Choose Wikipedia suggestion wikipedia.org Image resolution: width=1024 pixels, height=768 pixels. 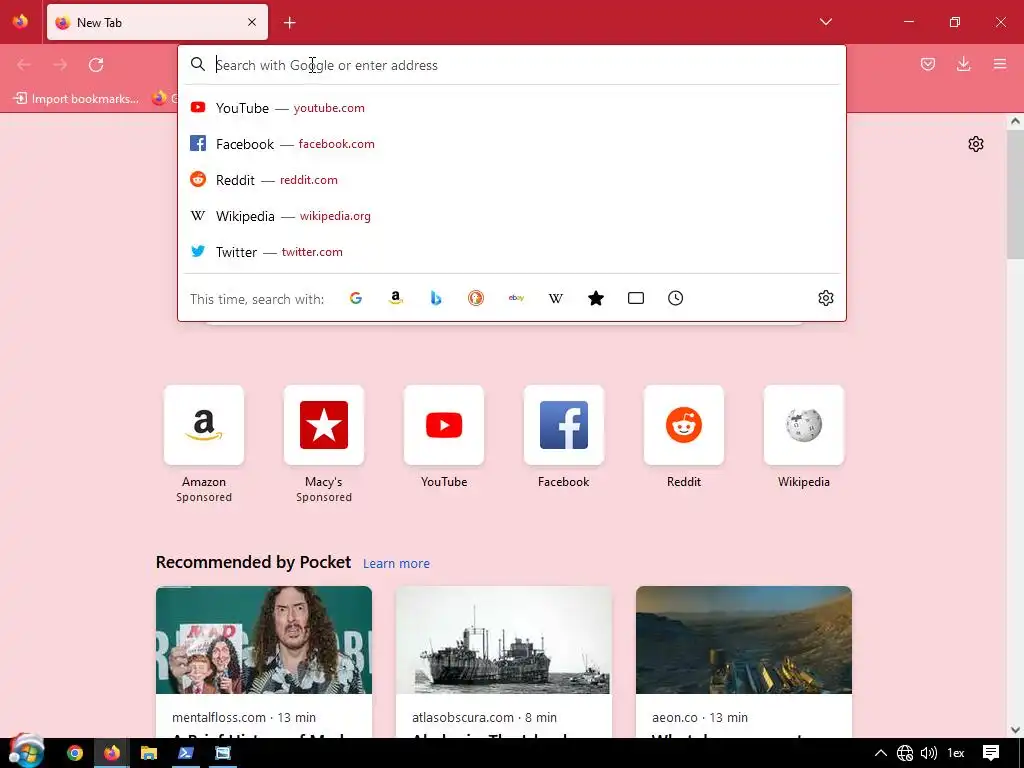(512, 216)
